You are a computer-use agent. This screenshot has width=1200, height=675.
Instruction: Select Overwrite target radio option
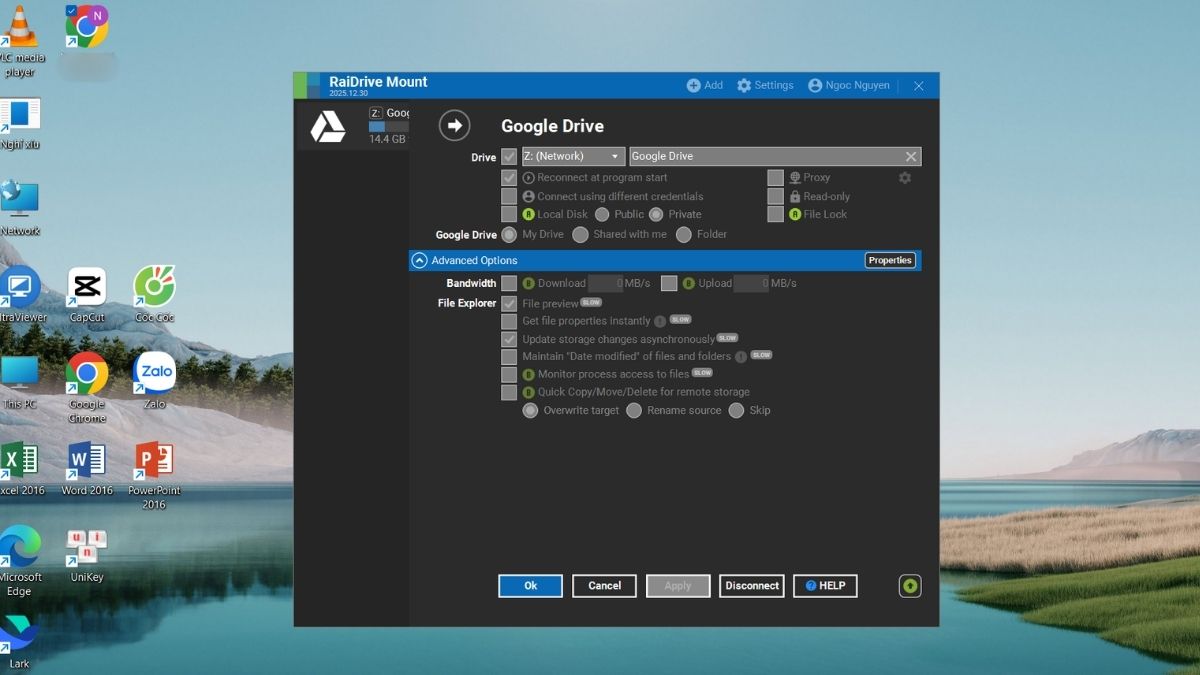530,410
